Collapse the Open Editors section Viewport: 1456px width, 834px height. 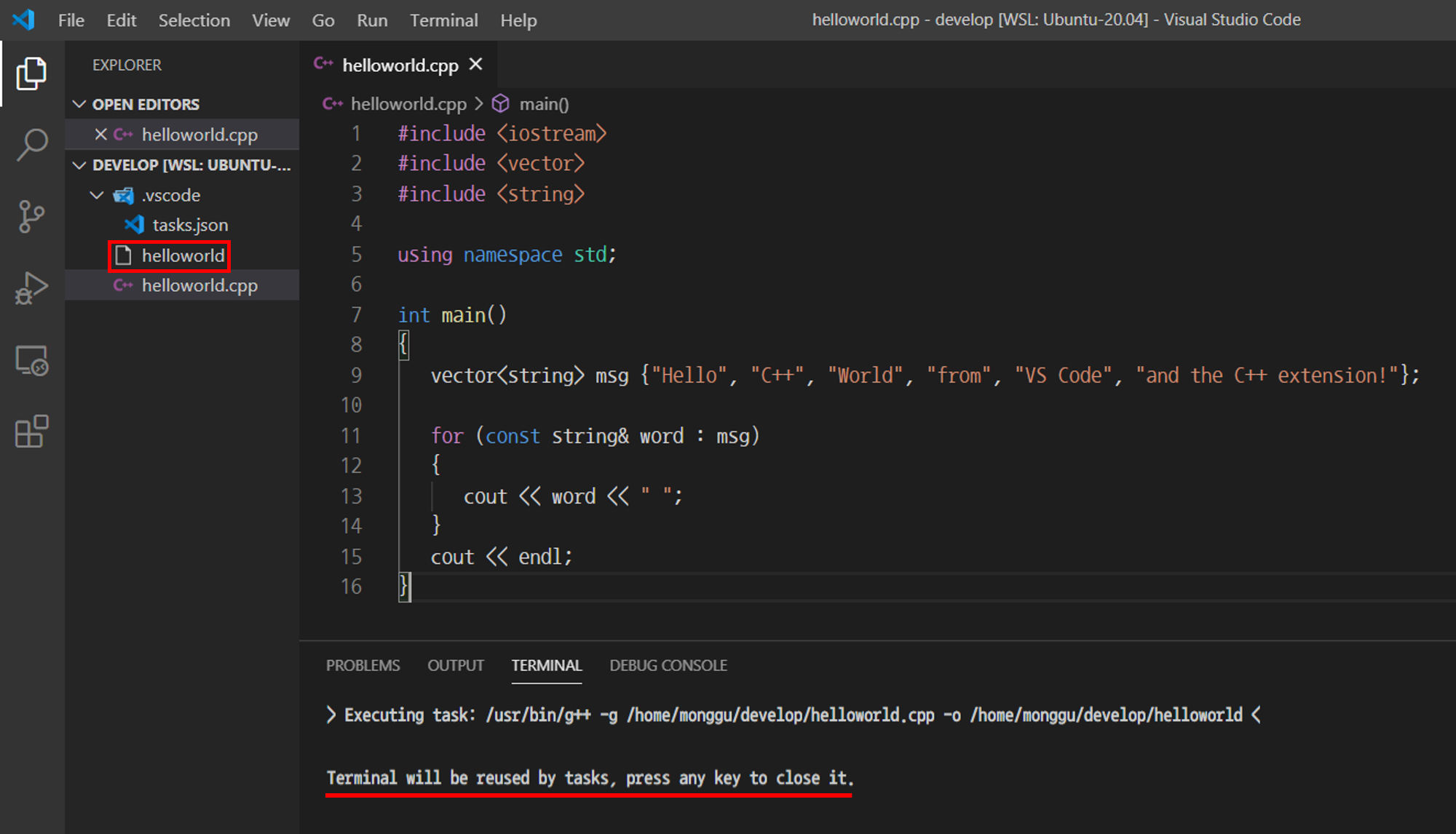(x=79, y=104)
